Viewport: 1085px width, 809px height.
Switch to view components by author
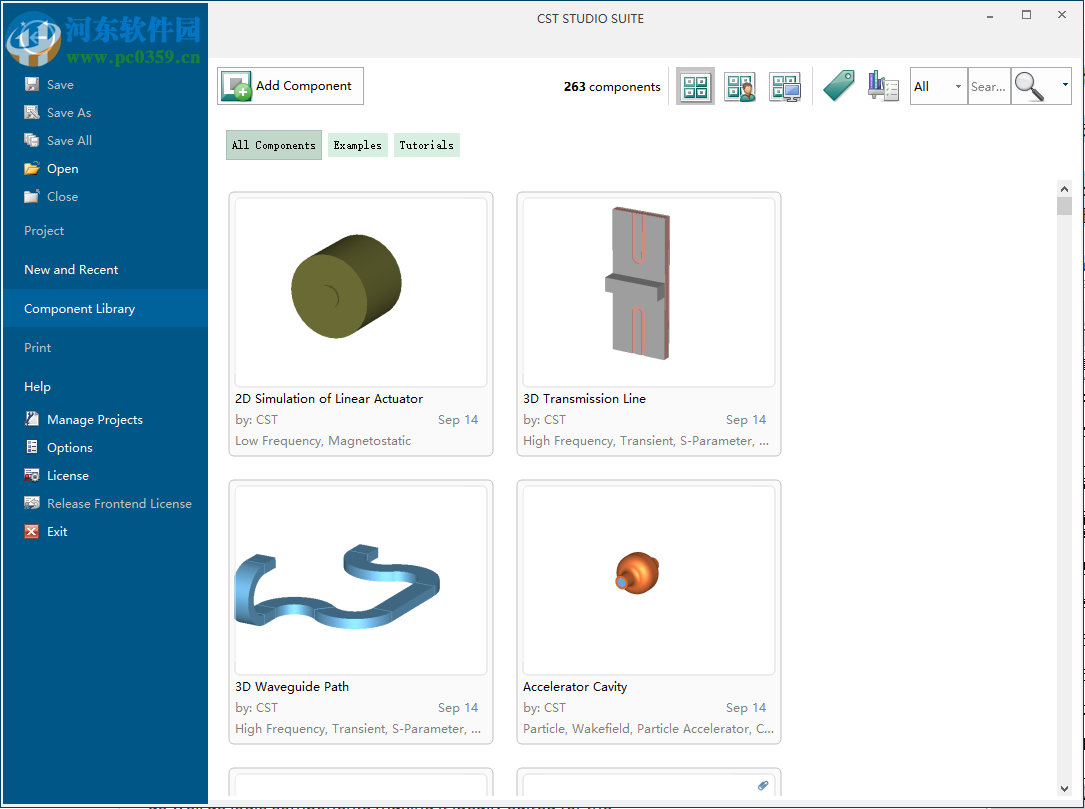point(740,87)
